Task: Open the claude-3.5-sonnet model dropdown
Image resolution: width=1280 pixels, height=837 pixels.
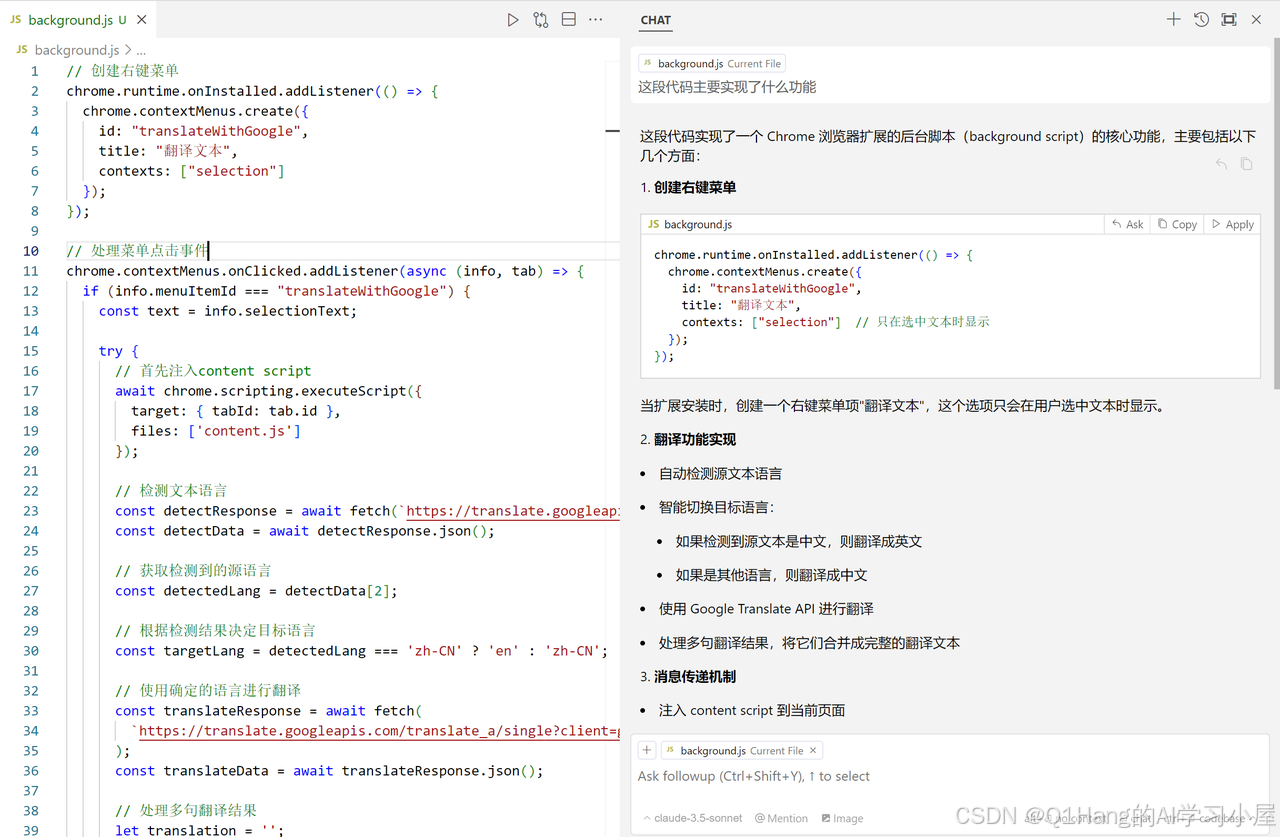Action: click(x=692, y=818)
